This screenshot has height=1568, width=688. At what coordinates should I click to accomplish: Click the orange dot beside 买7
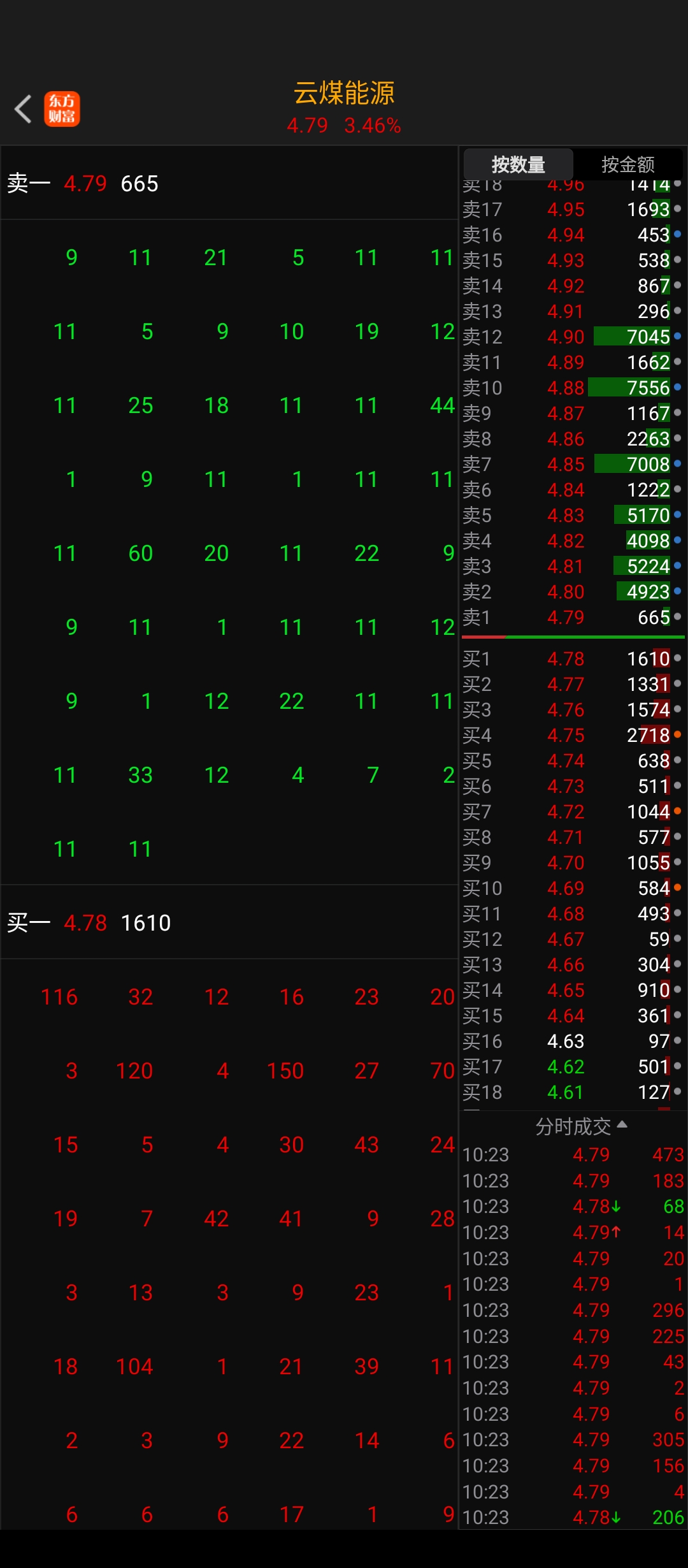point(677,811)
